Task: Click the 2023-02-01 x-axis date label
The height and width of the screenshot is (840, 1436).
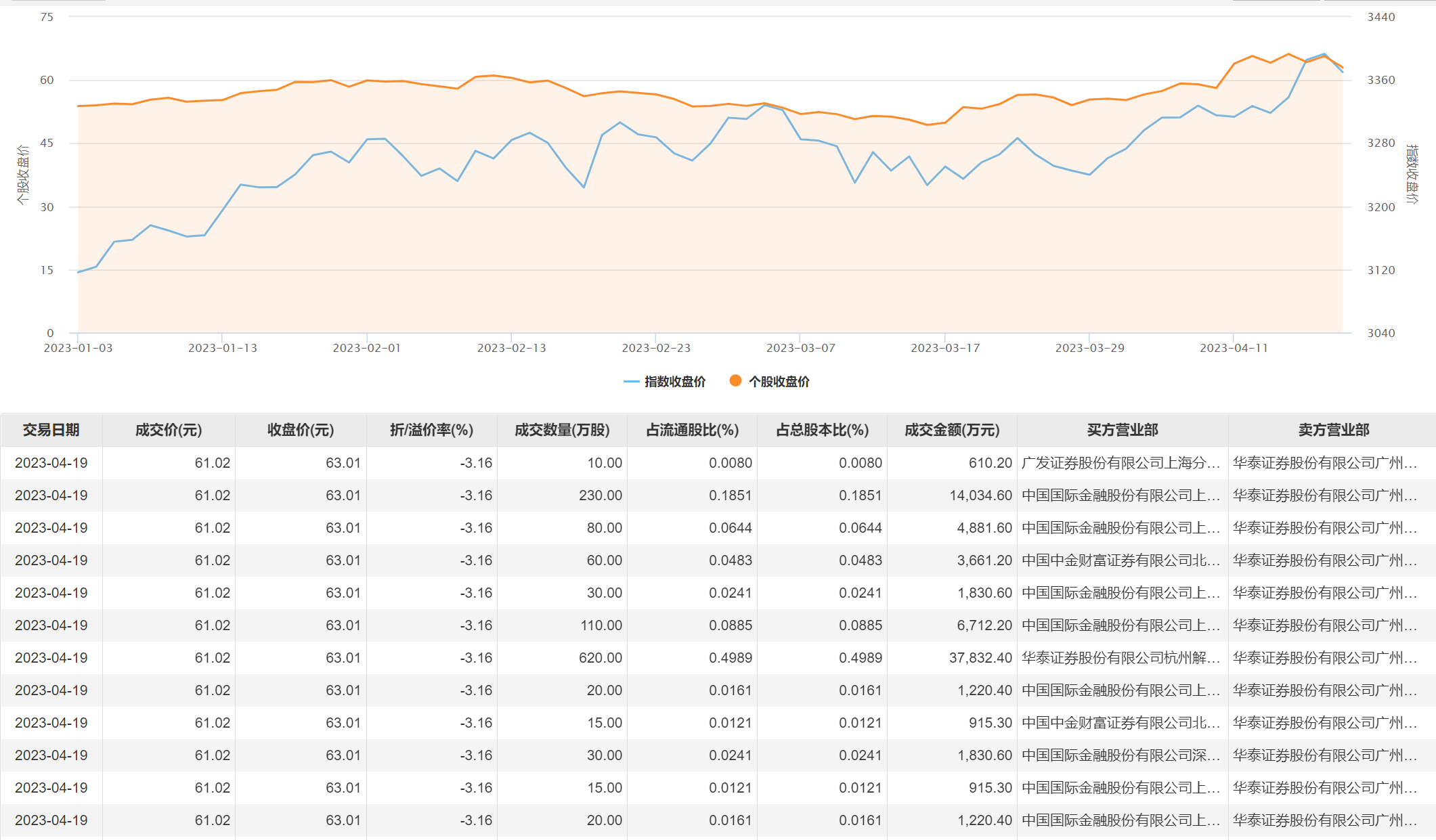Action: click(x=366, y=348)
